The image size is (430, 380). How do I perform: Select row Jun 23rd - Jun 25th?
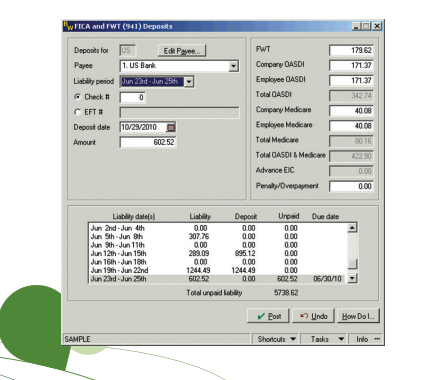(218, 279)
